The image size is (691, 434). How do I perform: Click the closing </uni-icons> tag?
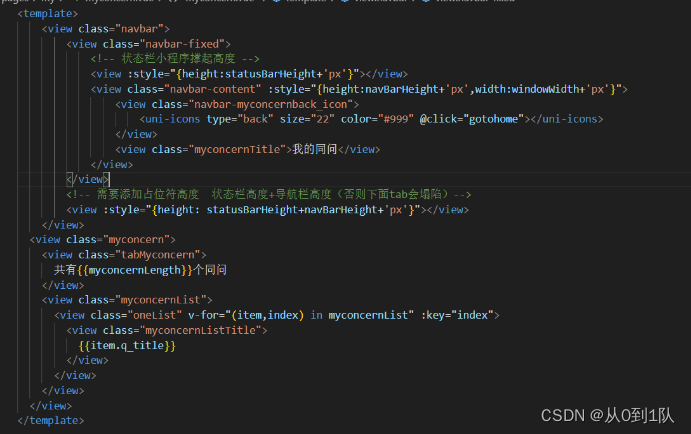coord(567,119)
